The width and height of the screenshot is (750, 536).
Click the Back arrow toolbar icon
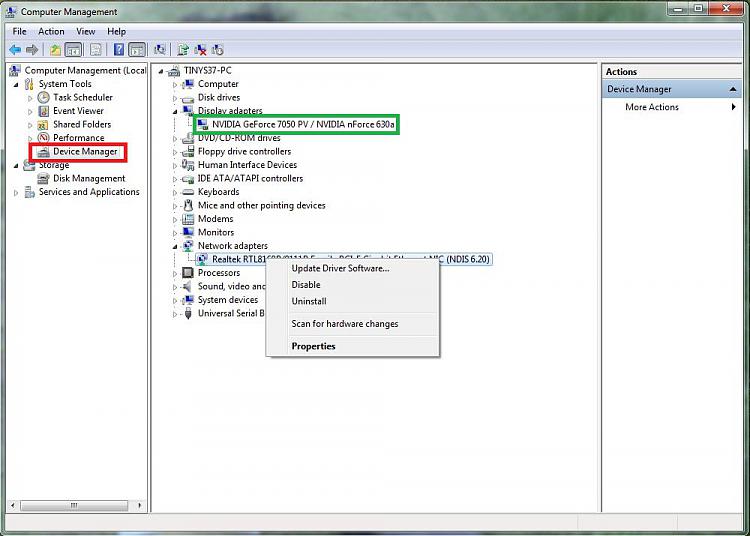(15, 49)
